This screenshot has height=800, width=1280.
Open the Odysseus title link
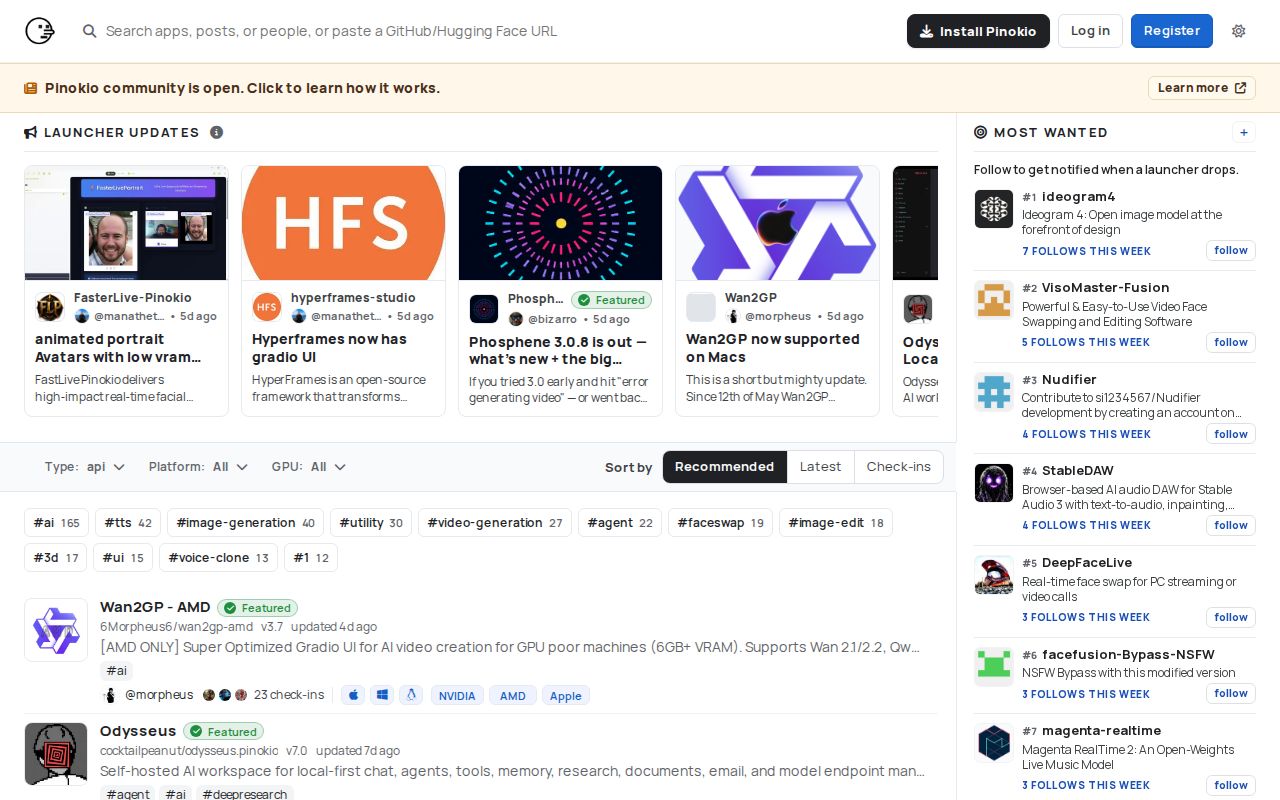coord(138,731)
